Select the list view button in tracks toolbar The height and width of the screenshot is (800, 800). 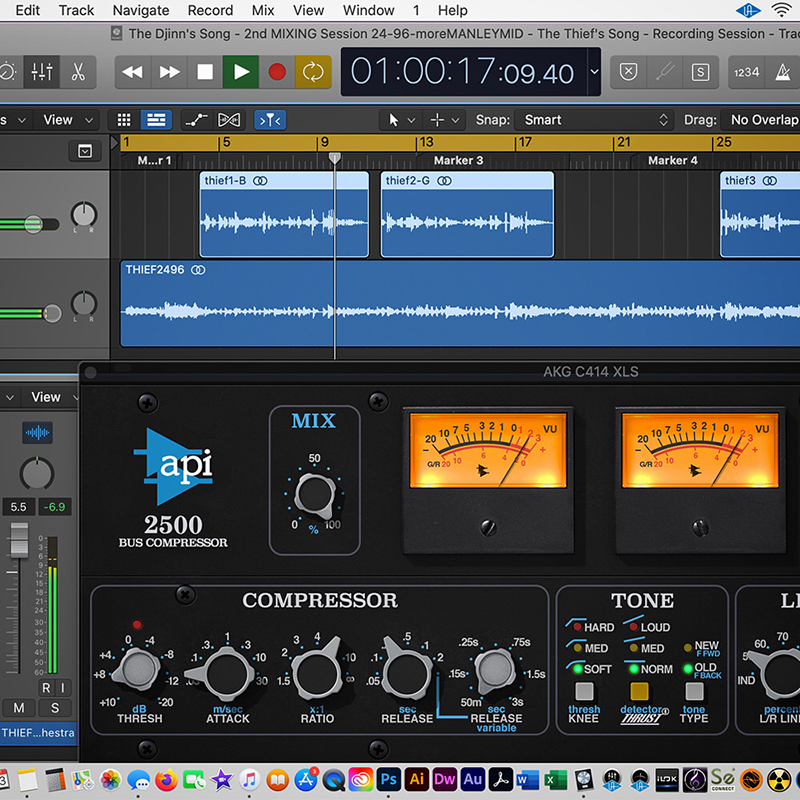[156, 120]
